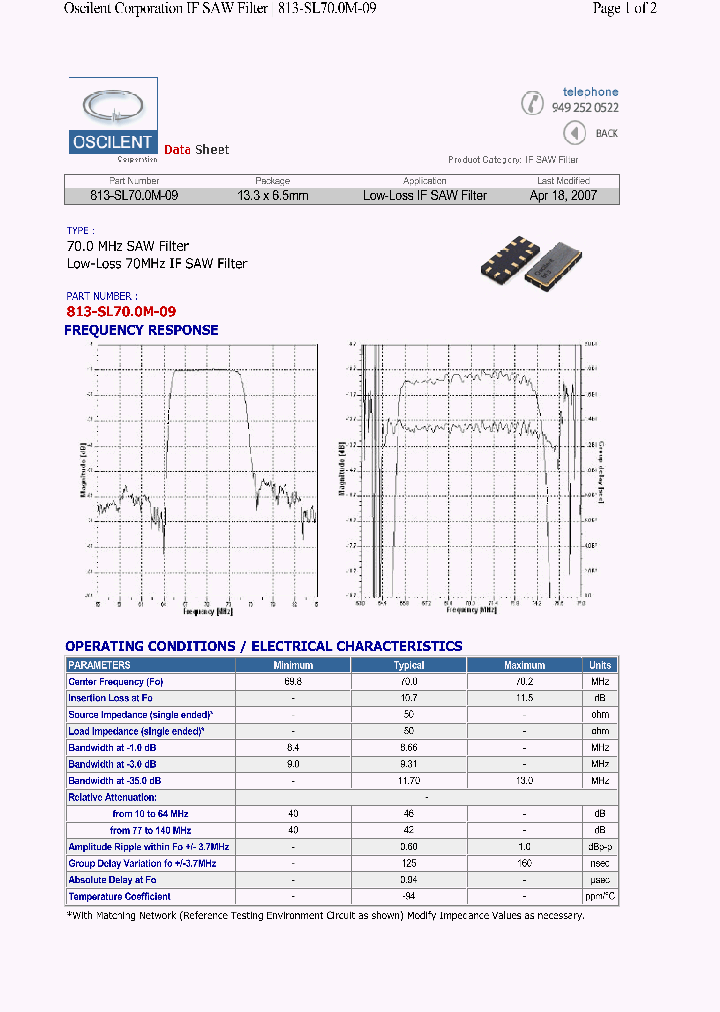Screen dimensions: 720x1012
Task: Click the 69.8 minimum center frequency value
Action: point(293,682)
